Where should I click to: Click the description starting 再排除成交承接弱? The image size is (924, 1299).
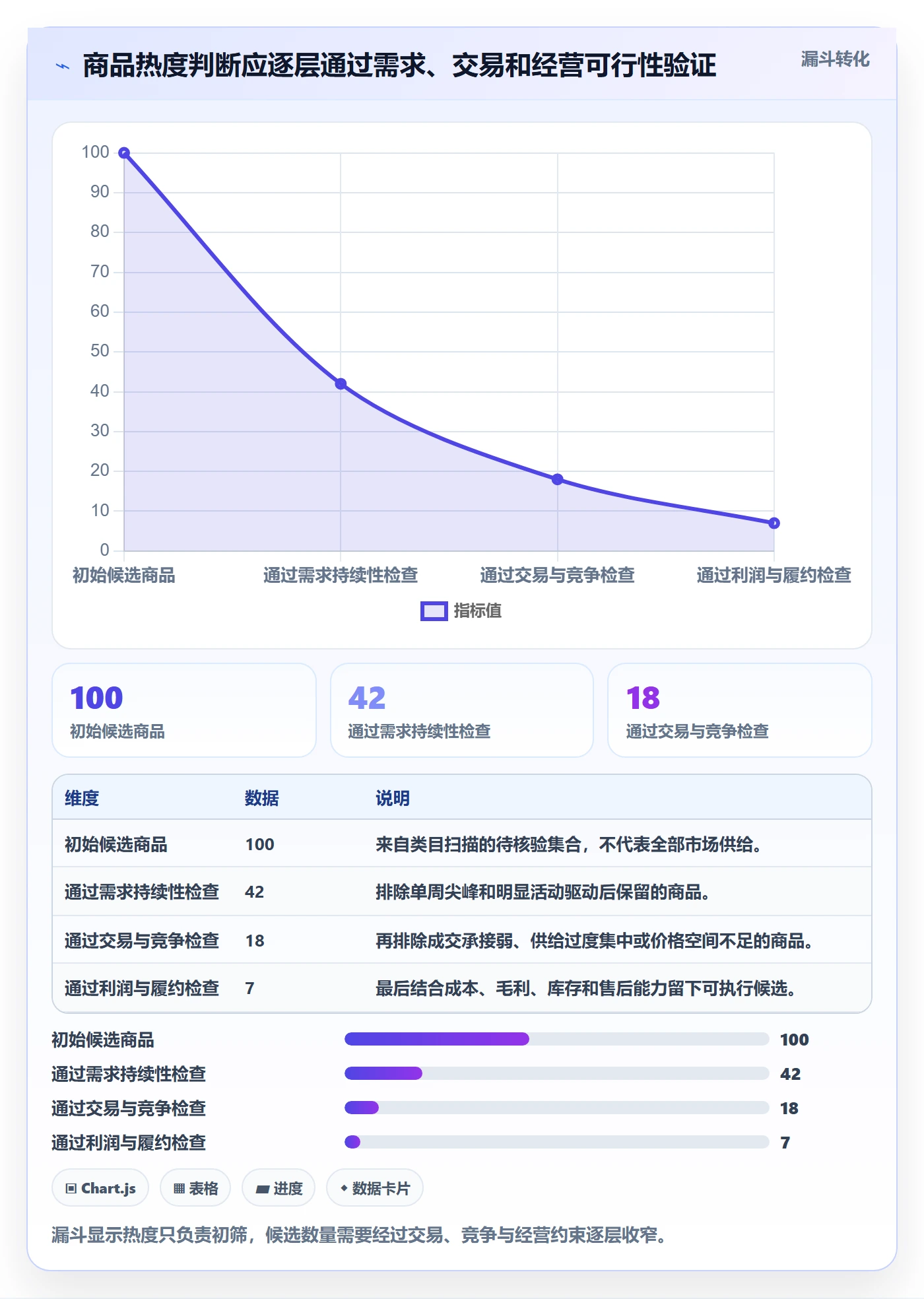tap(595, 941)
